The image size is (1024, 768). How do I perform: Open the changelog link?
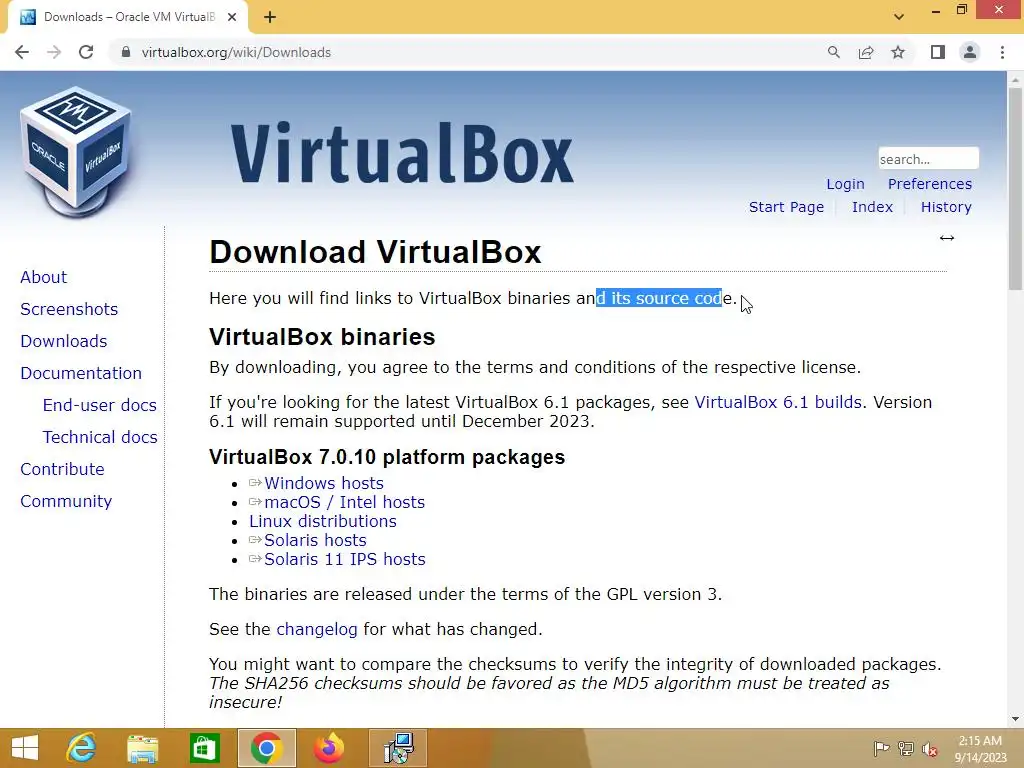pos(317,630)
